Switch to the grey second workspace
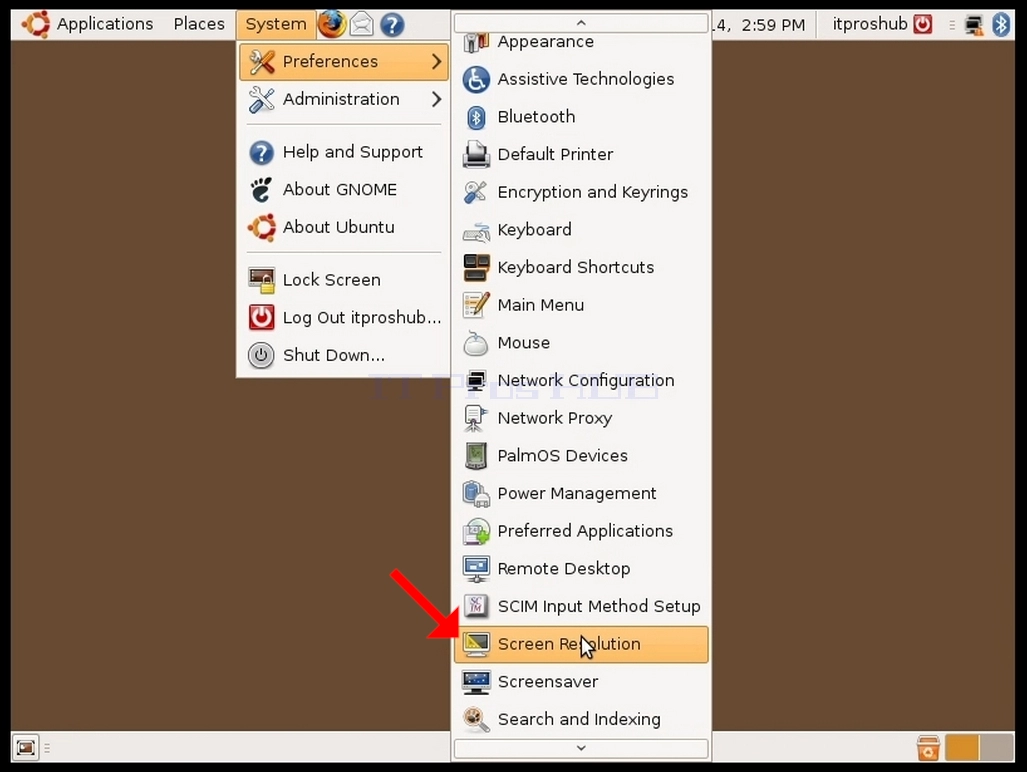 (996, 748)
